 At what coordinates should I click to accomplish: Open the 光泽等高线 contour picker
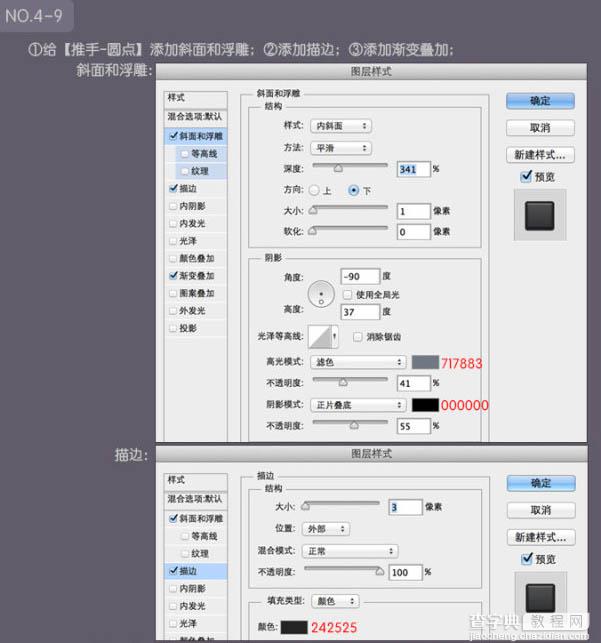point(320,337)
